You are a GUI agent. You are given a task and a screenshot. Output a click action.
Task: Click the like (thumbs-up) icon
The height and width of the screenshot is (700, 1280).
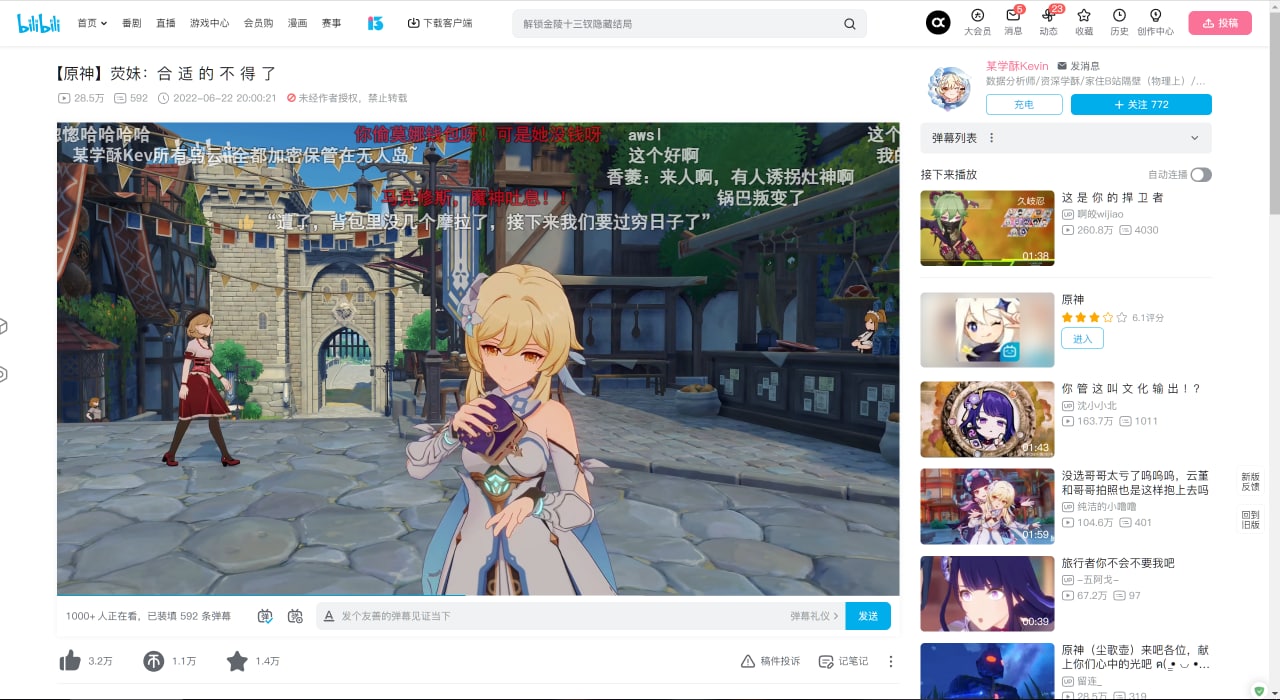coord(70,661)
